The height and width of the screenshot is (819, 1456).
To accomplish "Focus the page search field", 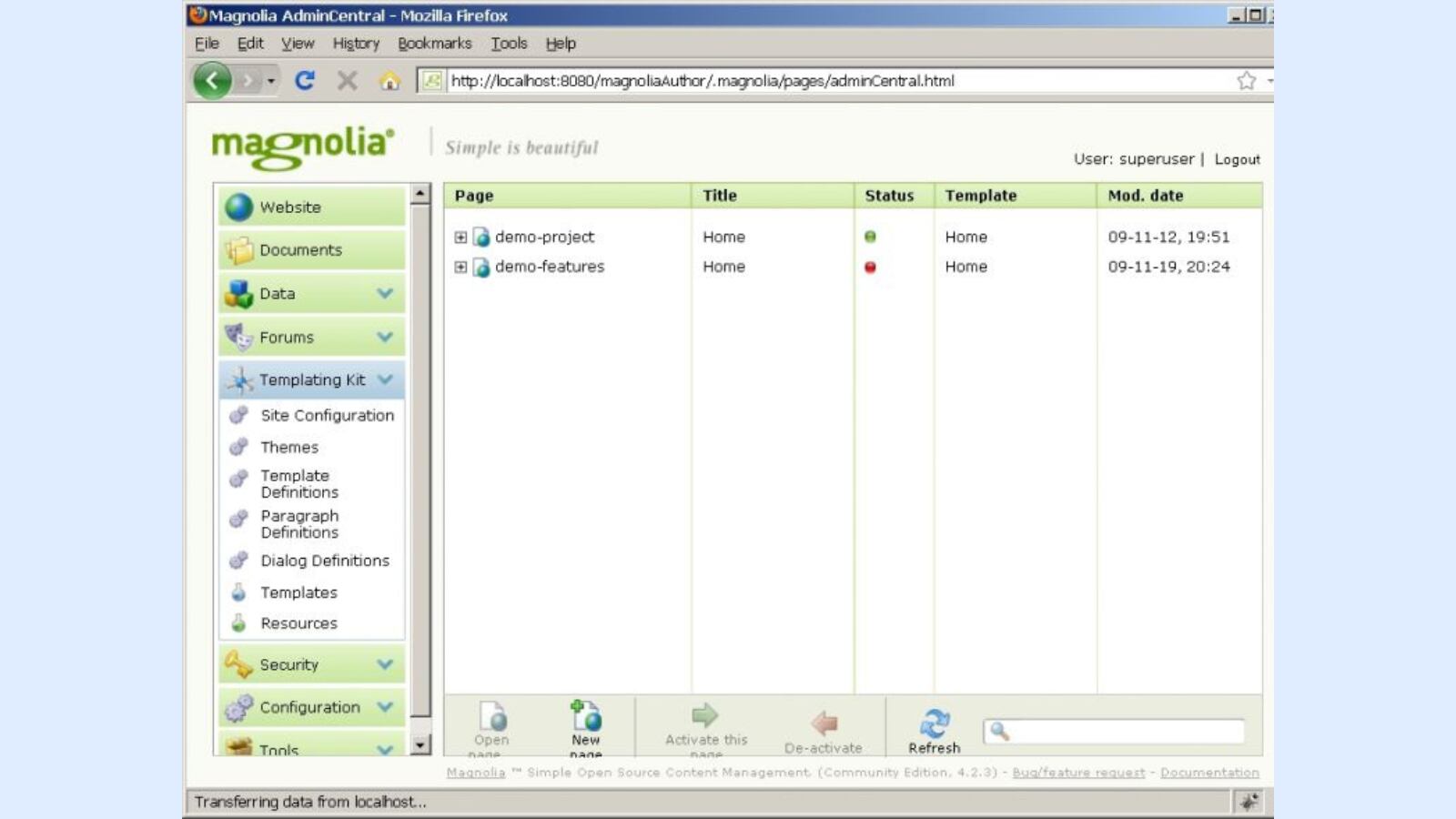I will [x=1114, y=732].
